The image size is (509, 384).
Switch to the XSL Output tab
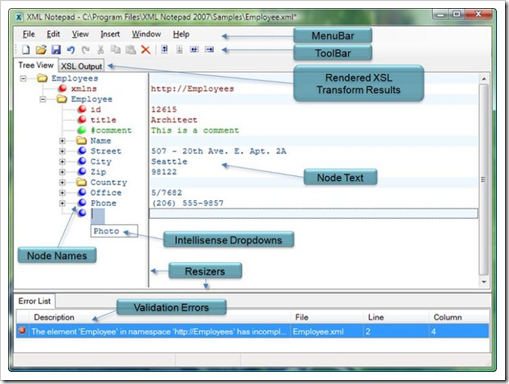click(81, 66)
